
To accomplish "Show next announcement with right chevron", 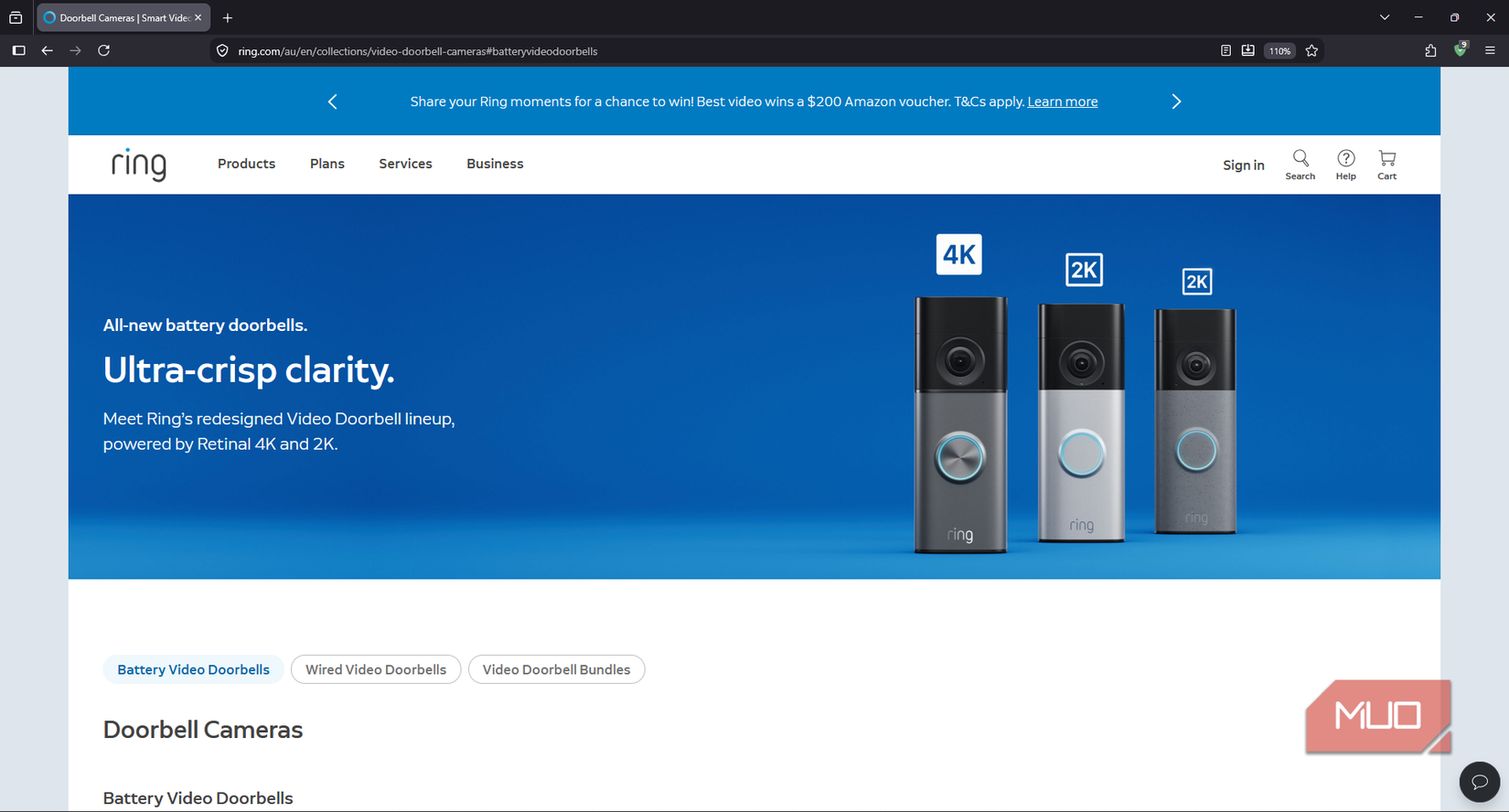I will pyautogui.click(x=1176, y=101).
